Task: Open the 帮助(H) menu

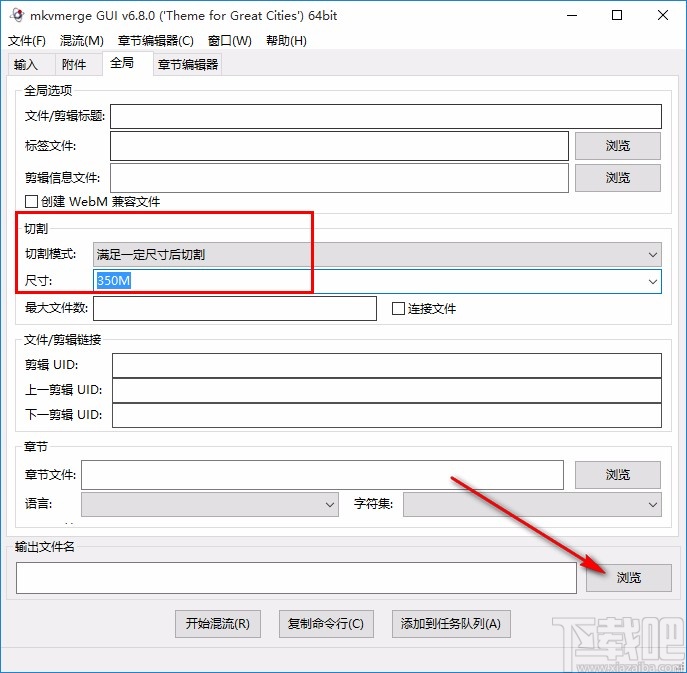Action: pyautogui.click(x=286, y=41)
